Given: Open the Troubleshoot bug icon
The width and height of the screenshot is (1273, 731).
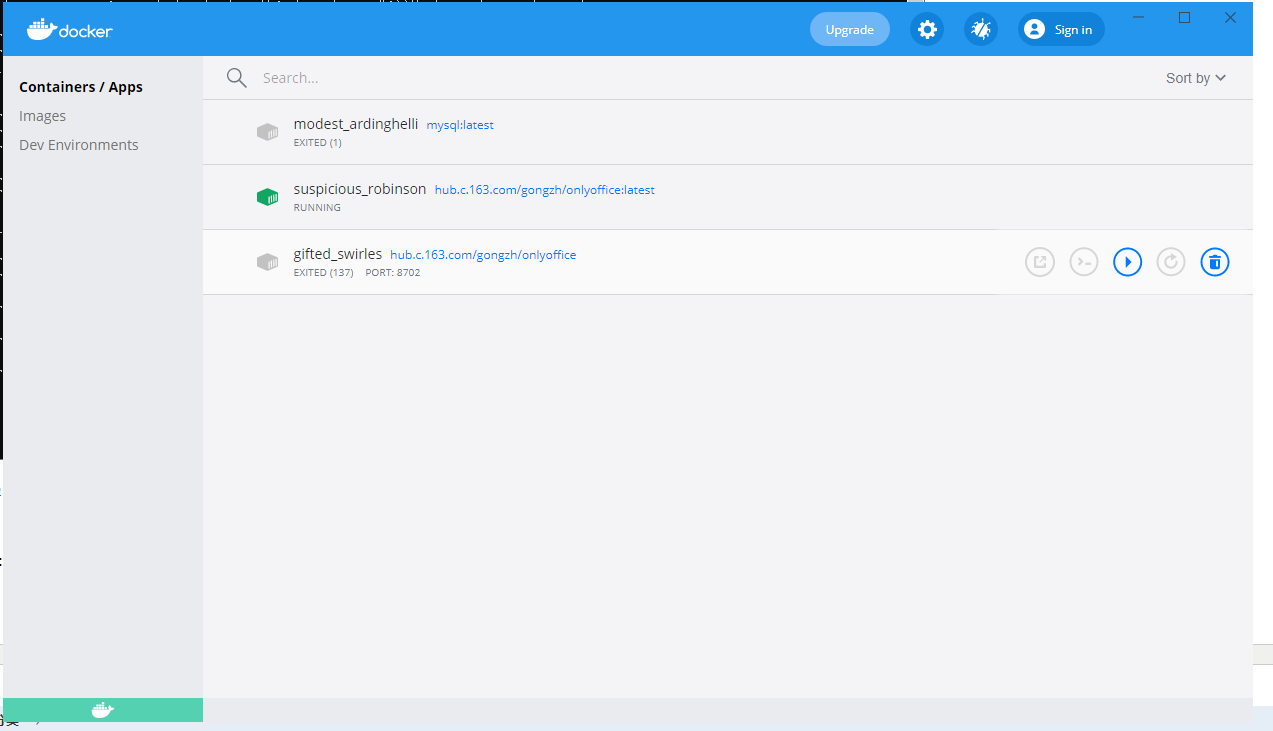Looking at the screenshot, I should coord(981,29).
